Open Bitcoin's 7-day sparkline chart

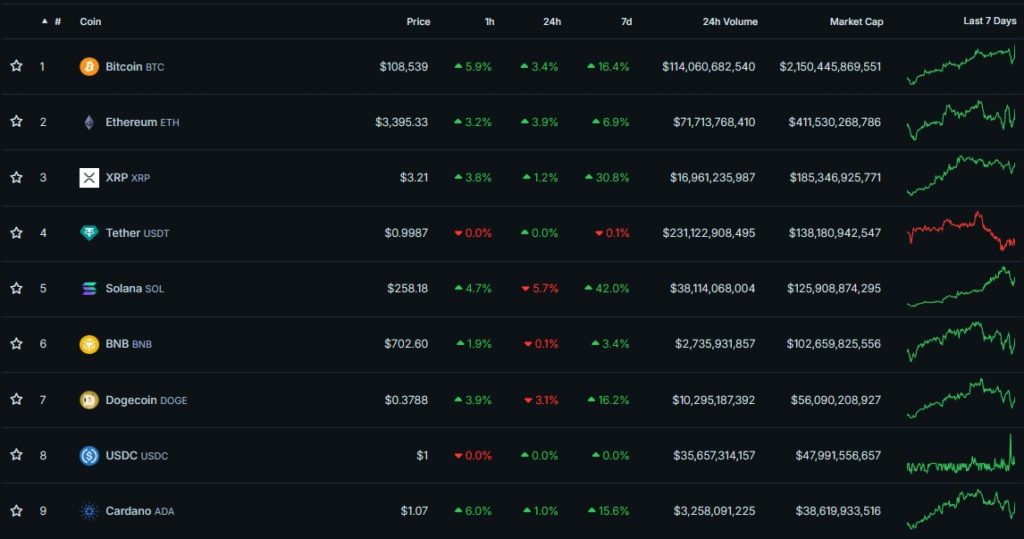click(961, 65)
